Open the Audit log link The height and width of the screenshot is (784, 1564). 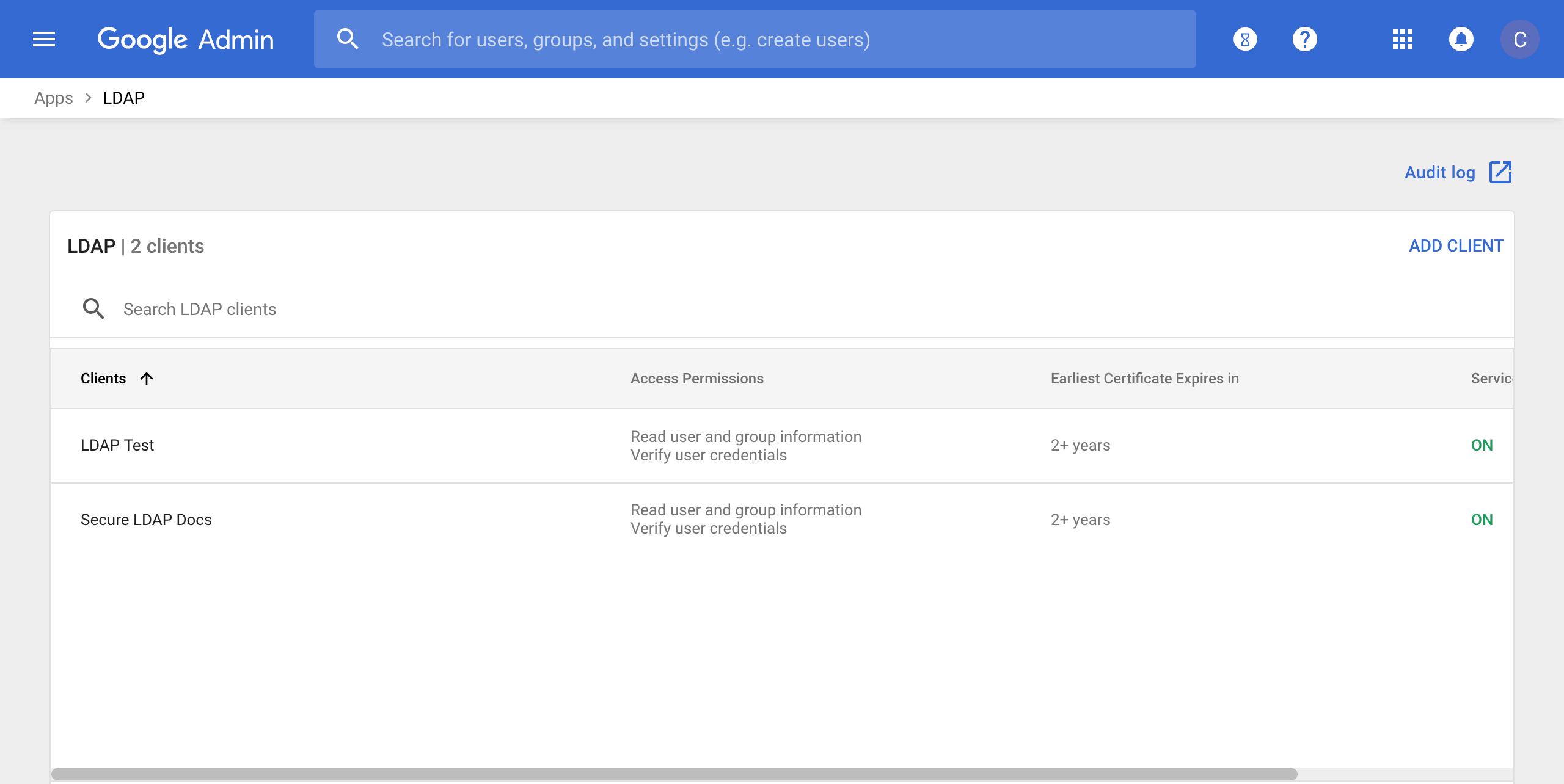pyautogui.click(x=1439, y=172)
